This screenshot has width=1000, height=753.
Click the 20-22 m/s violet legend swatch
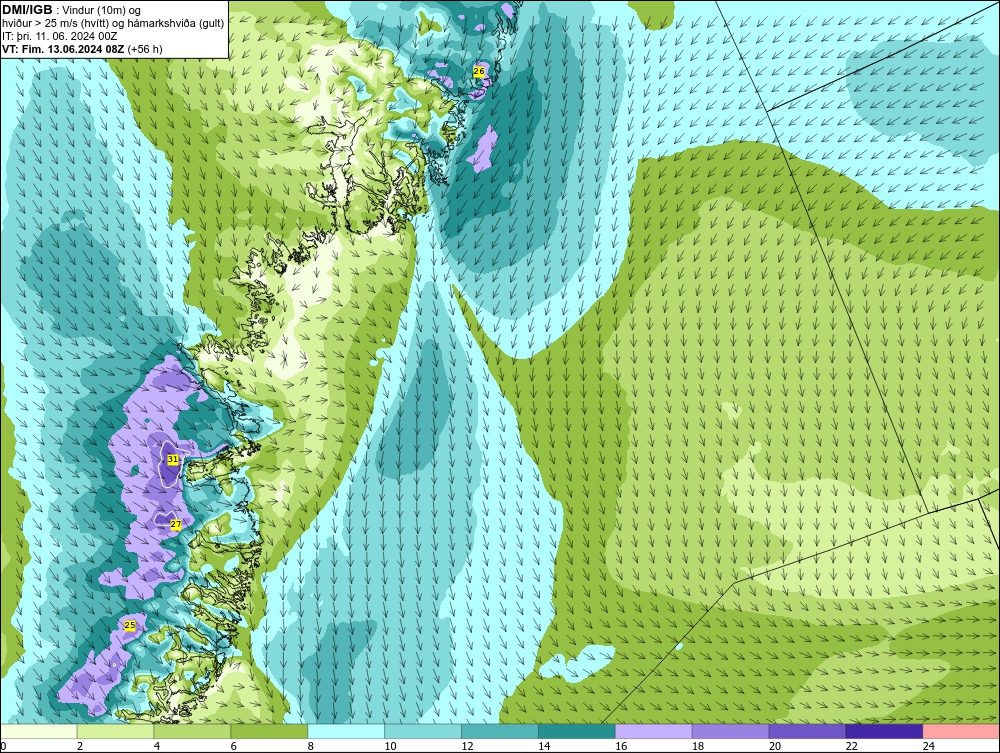coord(807,731)
